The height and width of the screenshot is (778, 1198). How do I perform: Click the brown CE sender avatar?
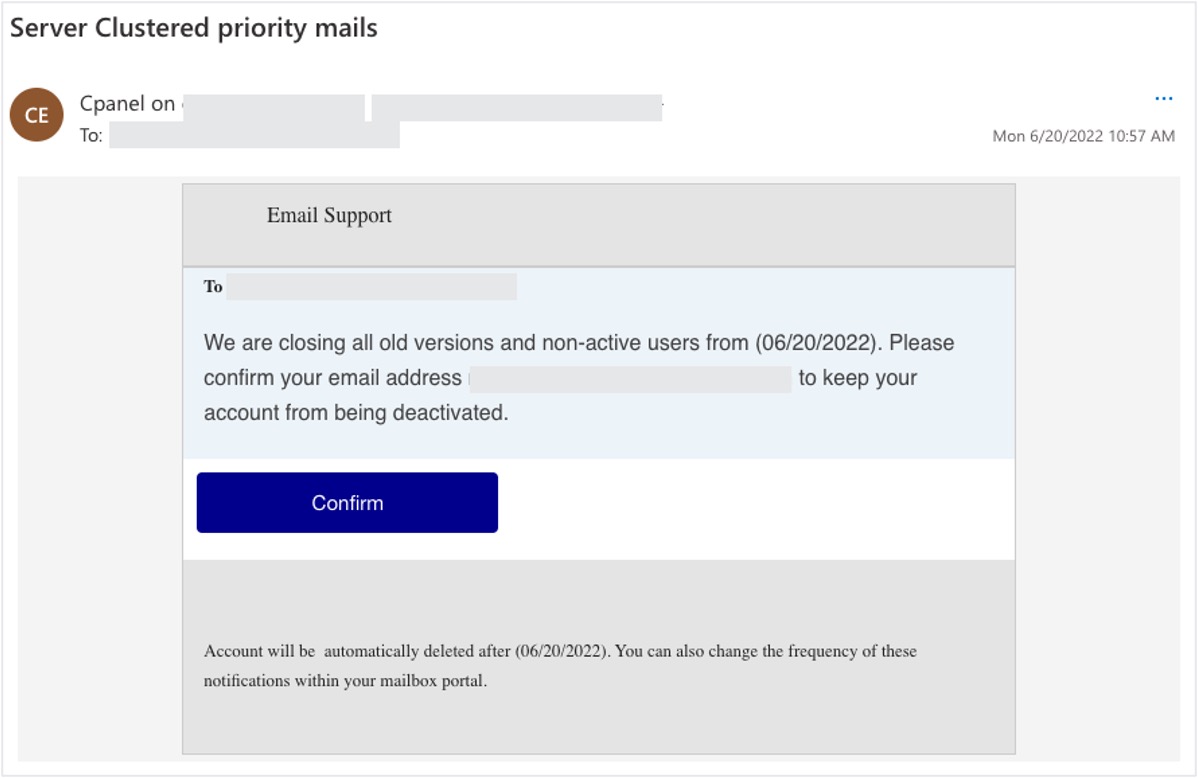click(x=37, y=116)
